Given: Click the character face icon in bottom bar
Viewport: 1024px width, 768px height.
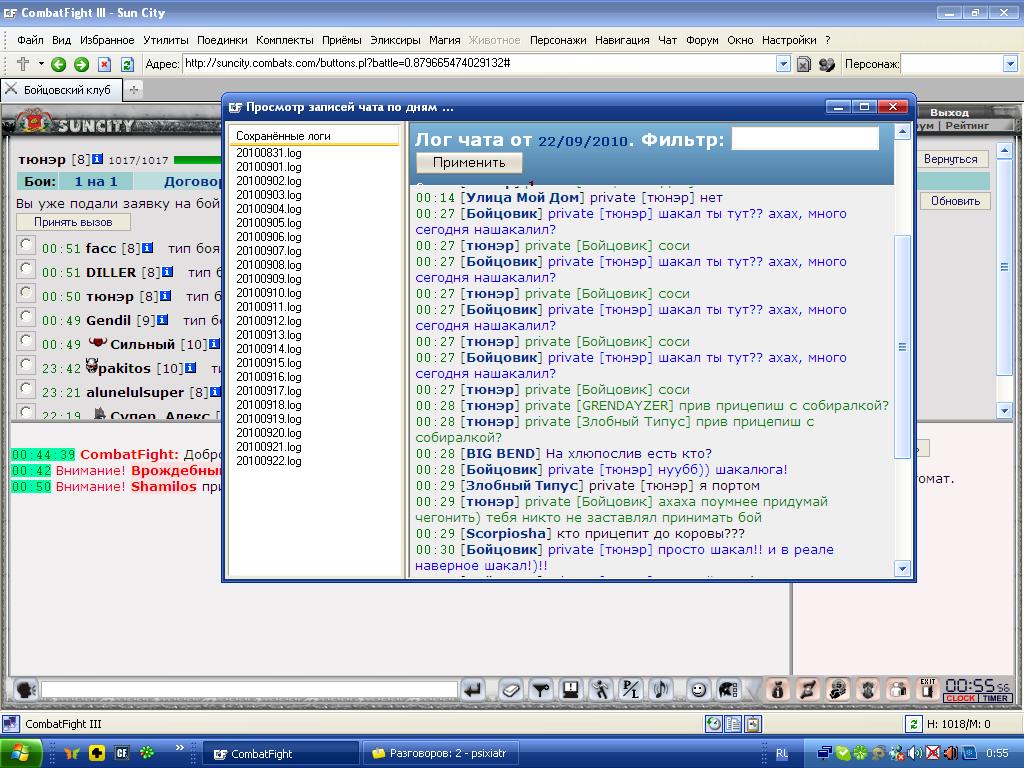Looking at the screenshot, I should pos(838,689).
